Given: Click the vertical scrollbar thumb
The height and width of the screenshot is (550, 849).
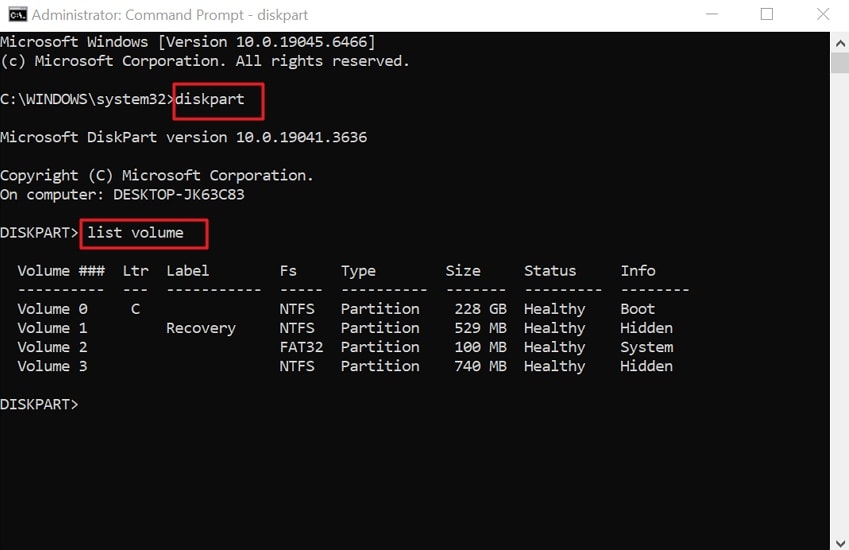Looking at the screenshot, I should (839, 62).
